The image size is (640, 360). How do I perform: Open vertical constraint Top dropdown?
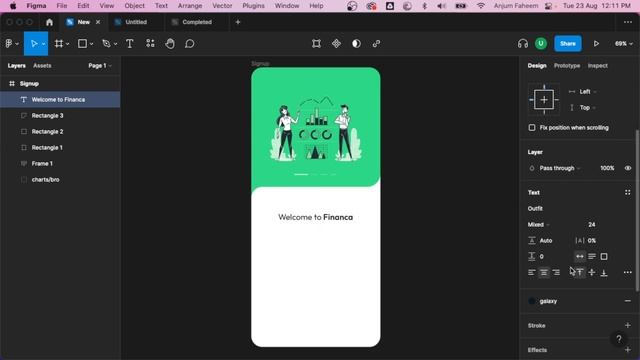pyautogui.click(x=587, y=107)
